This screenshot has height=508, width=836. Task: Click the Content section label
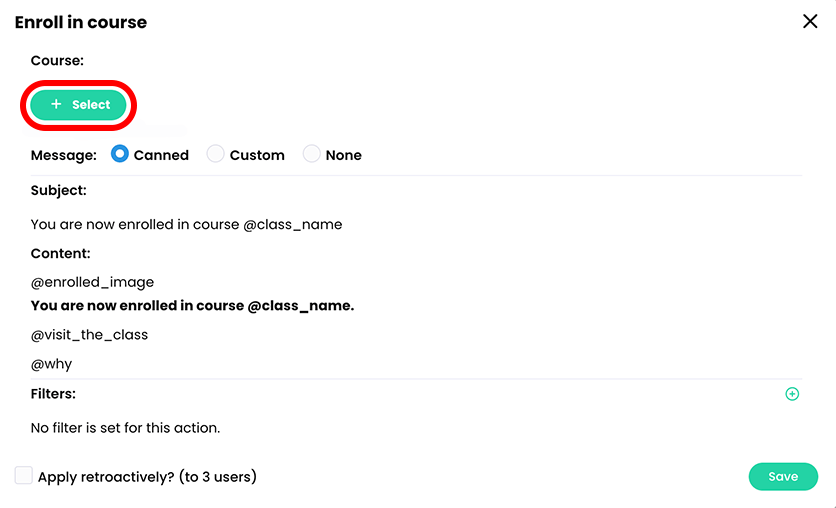pyautogui.click(x=60, y=254)
